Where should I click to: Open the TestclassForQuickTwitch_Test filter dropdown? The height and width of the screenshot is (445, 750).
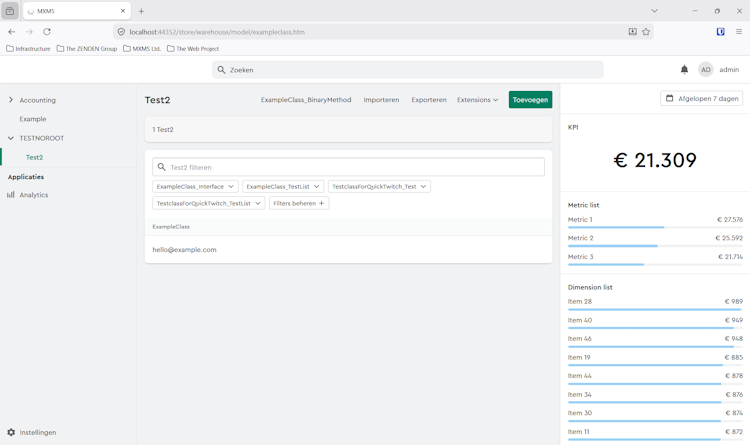click(379, 186)
